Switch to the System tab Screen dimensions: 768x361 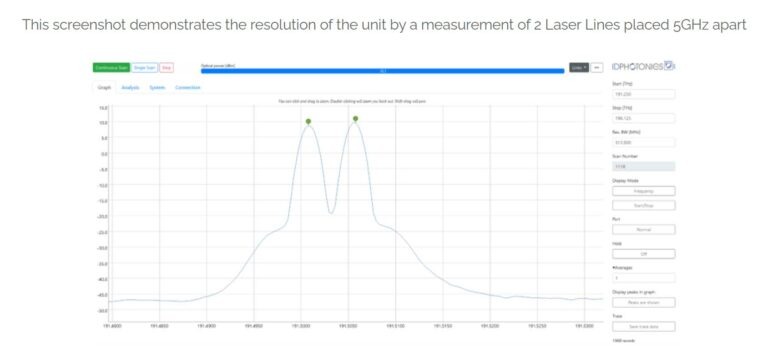157,88
